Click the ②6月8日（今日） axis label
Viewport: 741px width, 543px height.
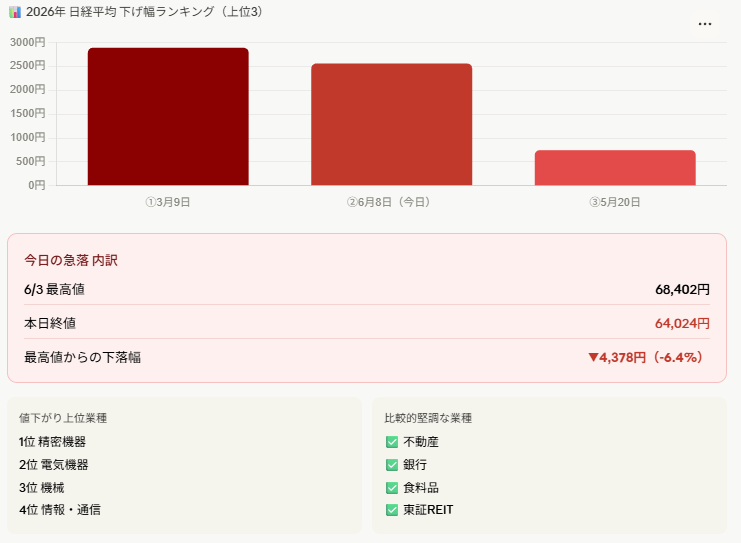click(390, 202)
